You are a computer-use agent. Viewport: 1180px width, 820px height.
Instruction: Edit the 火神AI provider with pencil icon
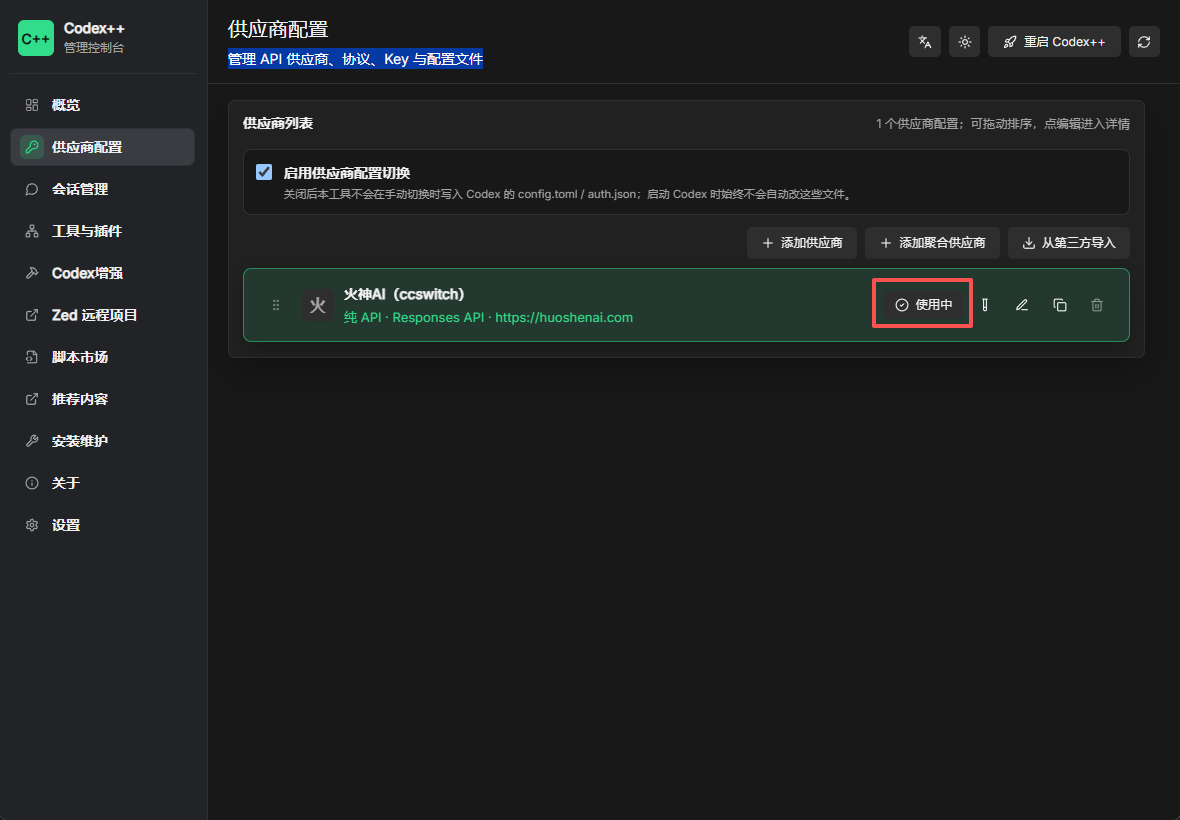pos(1022,305)
